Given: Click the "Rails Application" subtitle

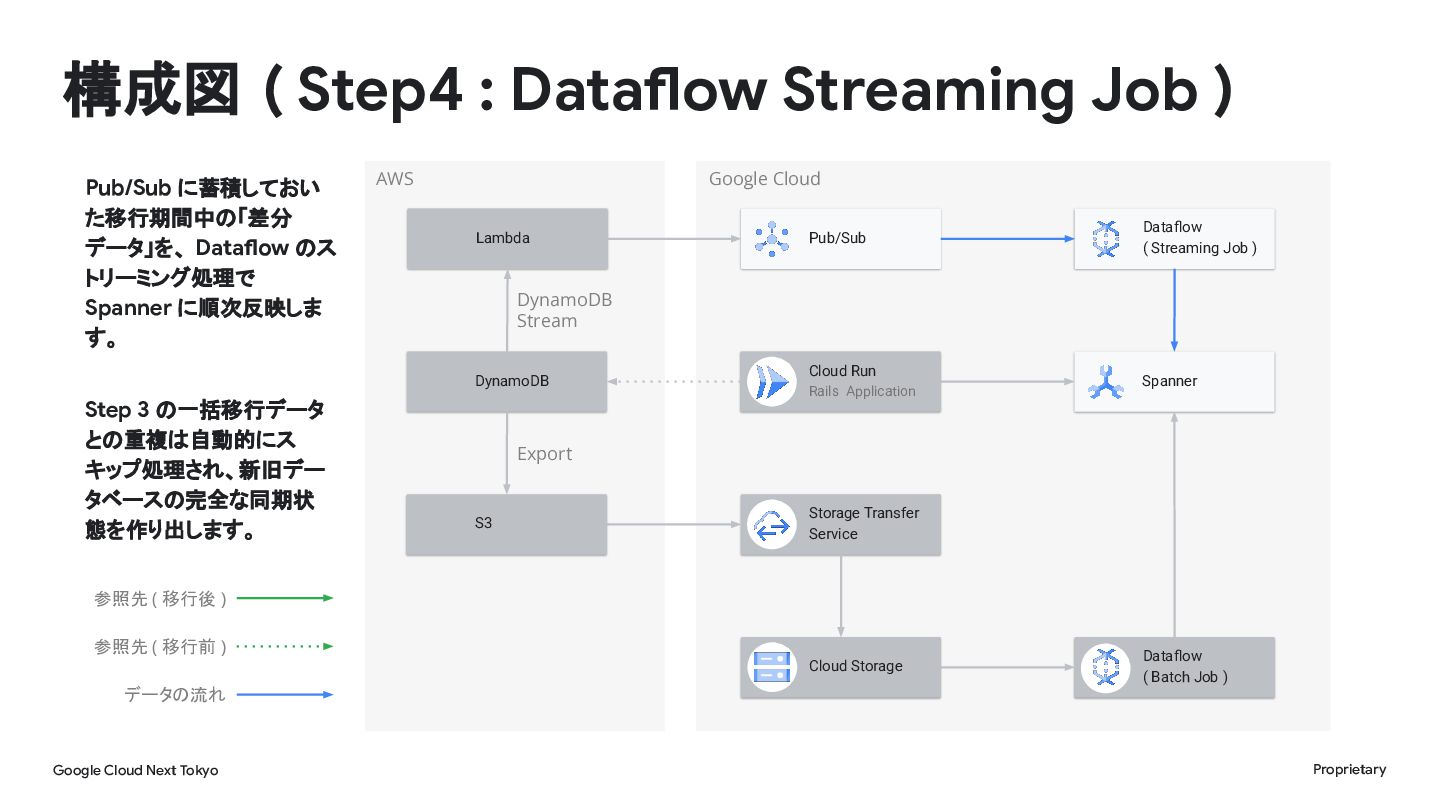Looking at the screenshot, I should pos(862,391).
